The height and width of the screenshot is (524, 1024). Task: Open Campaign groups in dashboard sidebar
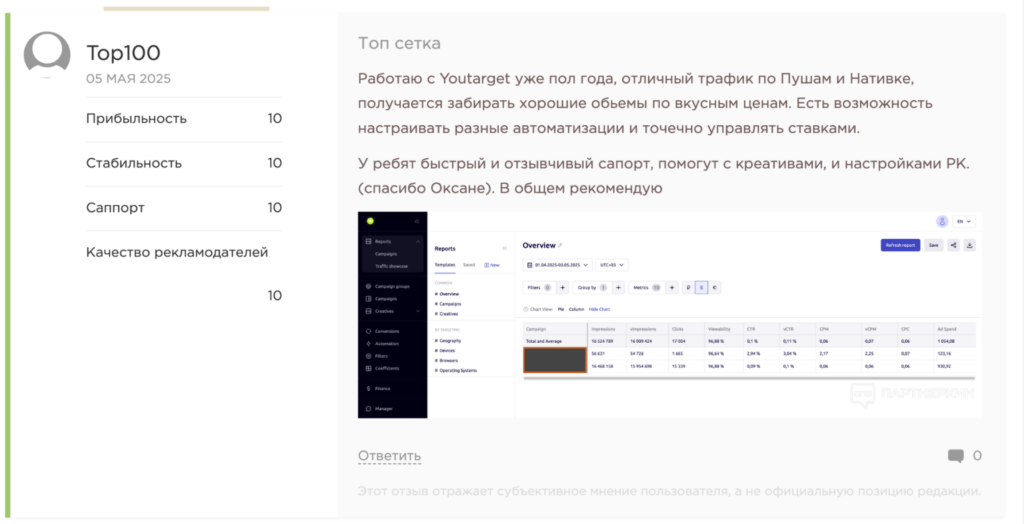coord(387,286)
